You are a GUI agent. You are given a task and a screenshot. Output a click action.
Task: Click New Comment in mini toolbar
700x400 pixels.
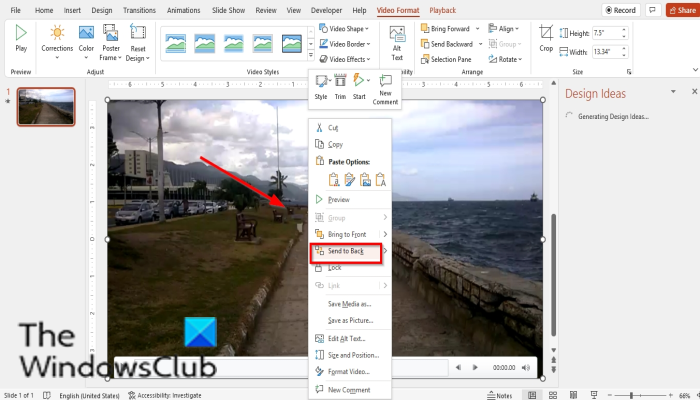385,90
